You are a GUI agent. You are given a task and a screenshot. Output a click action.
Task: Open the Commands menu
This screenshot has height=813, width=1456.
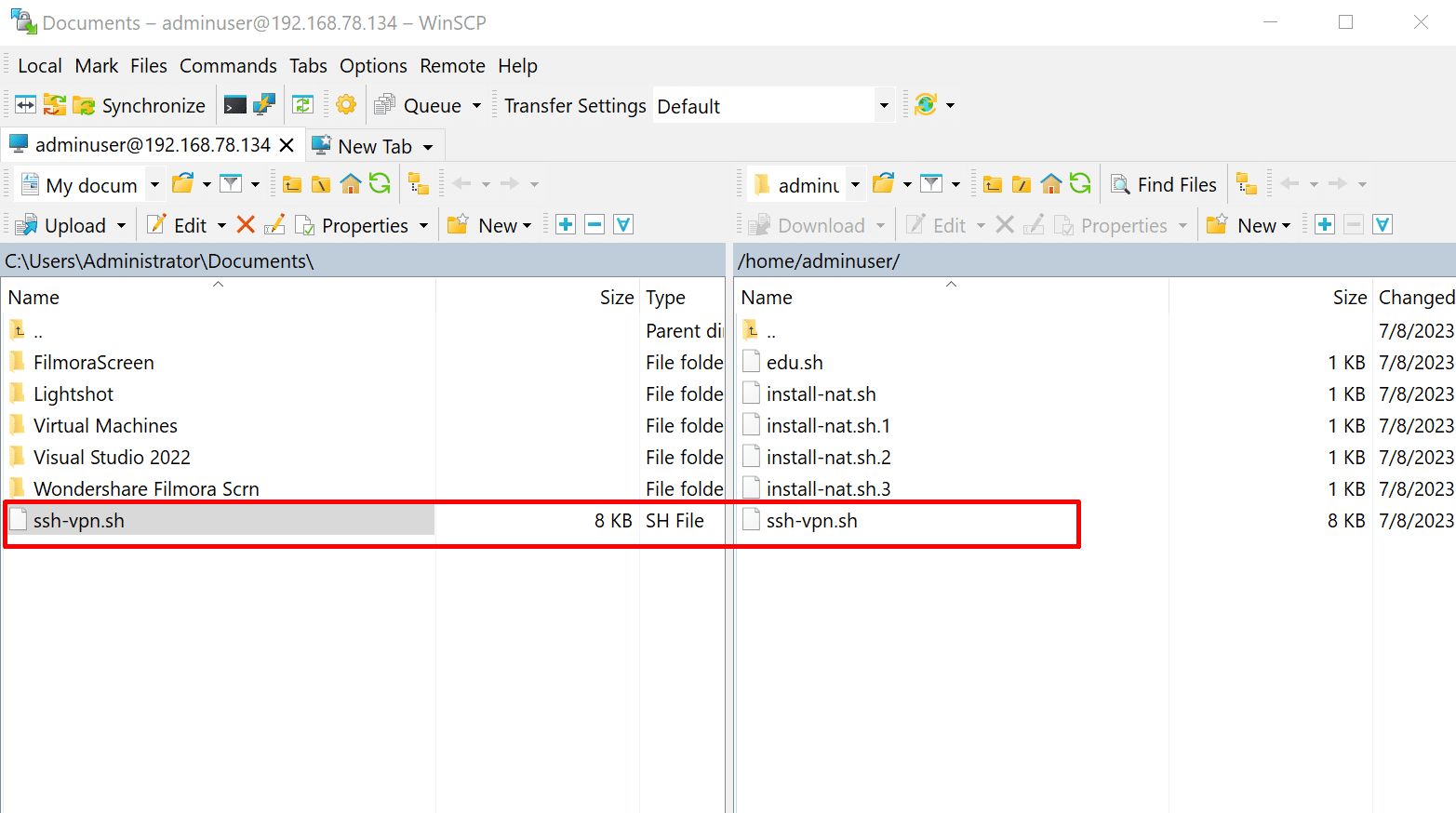click(x=228, y=66)
